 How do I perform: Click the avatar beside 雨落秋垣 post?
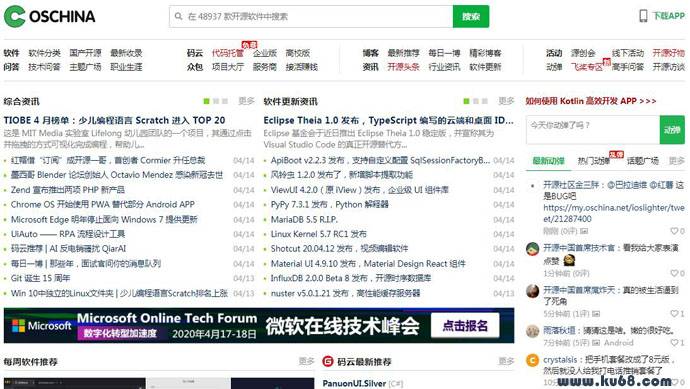[x=532, y=331]
